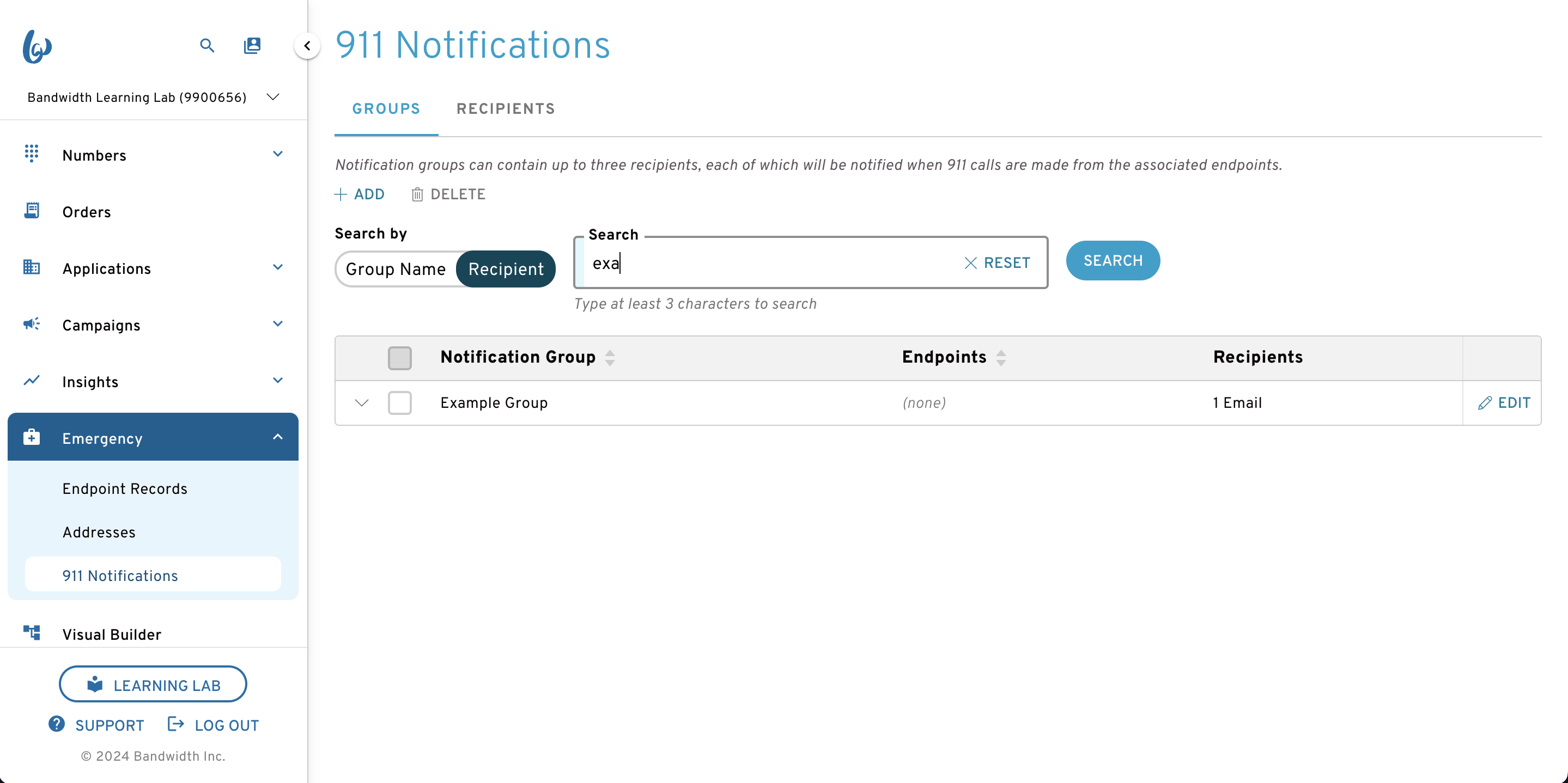The image size is (1568, 783).
Task: Open Endpoint Records under Emergency
Action: [x=125, y=489]
